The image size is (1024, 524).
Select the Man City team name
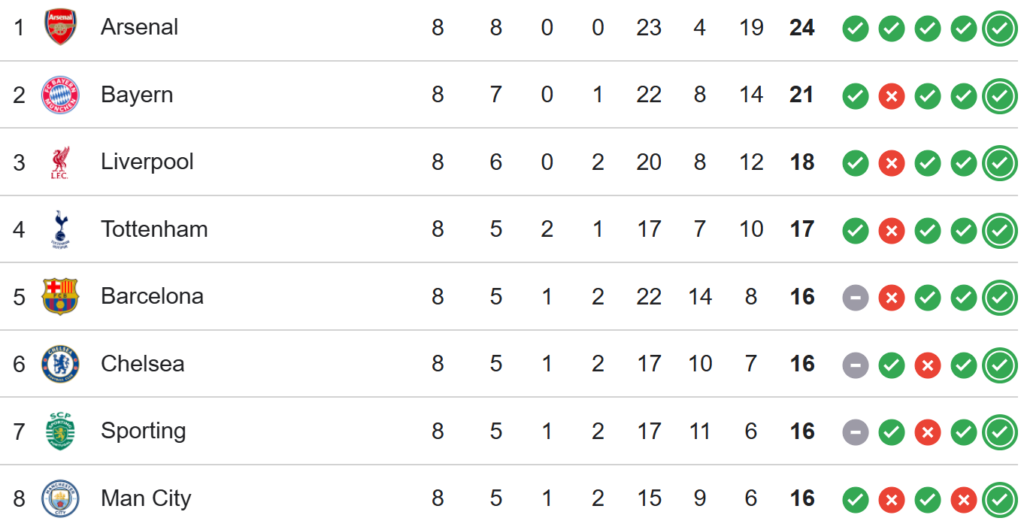(146, 498)
